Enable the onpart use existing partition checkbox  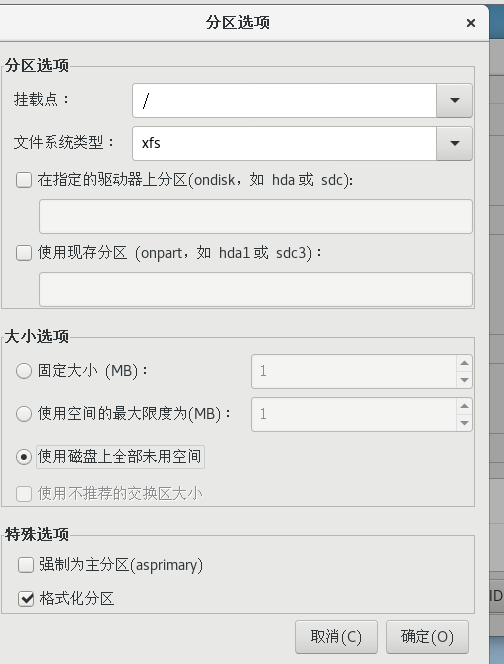coord(24,253)
